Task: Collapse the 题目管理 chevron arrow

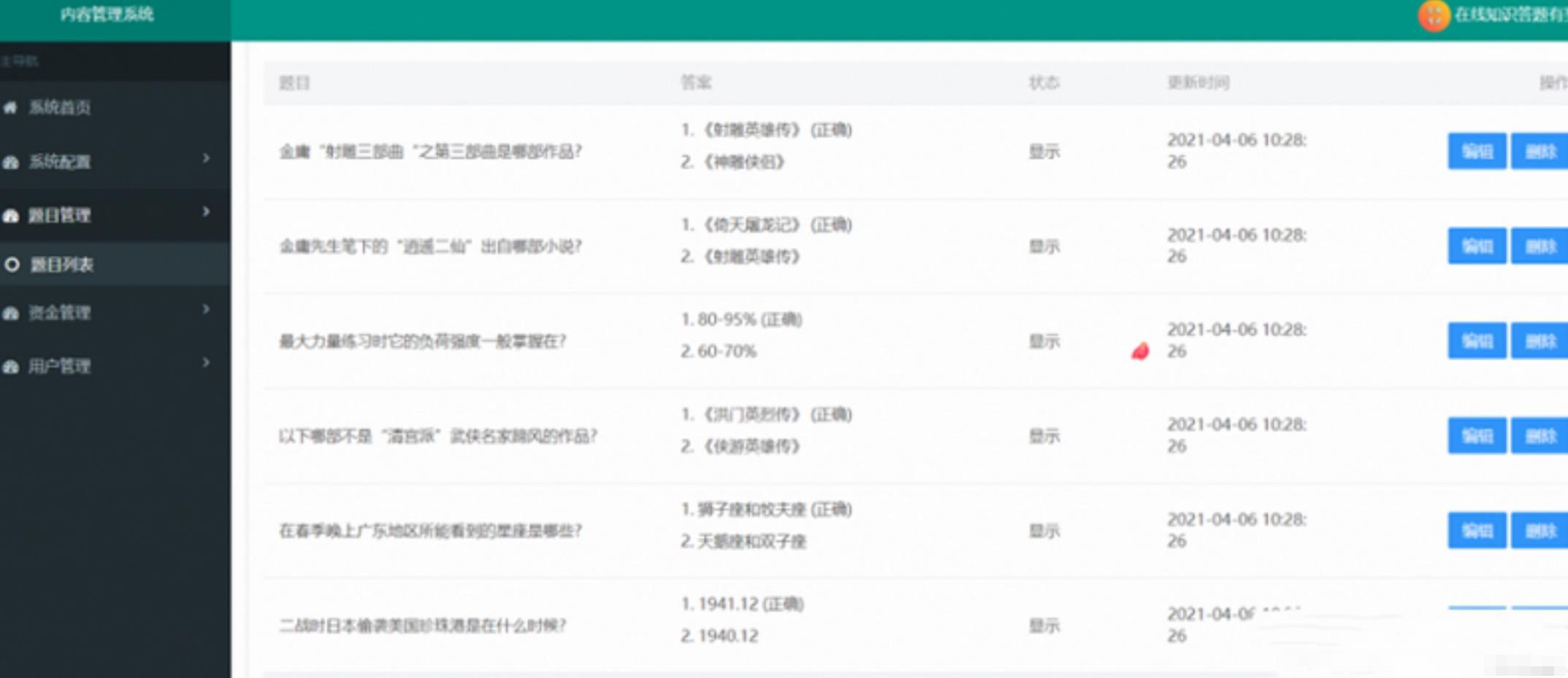Action: click(x=206, y=212)
